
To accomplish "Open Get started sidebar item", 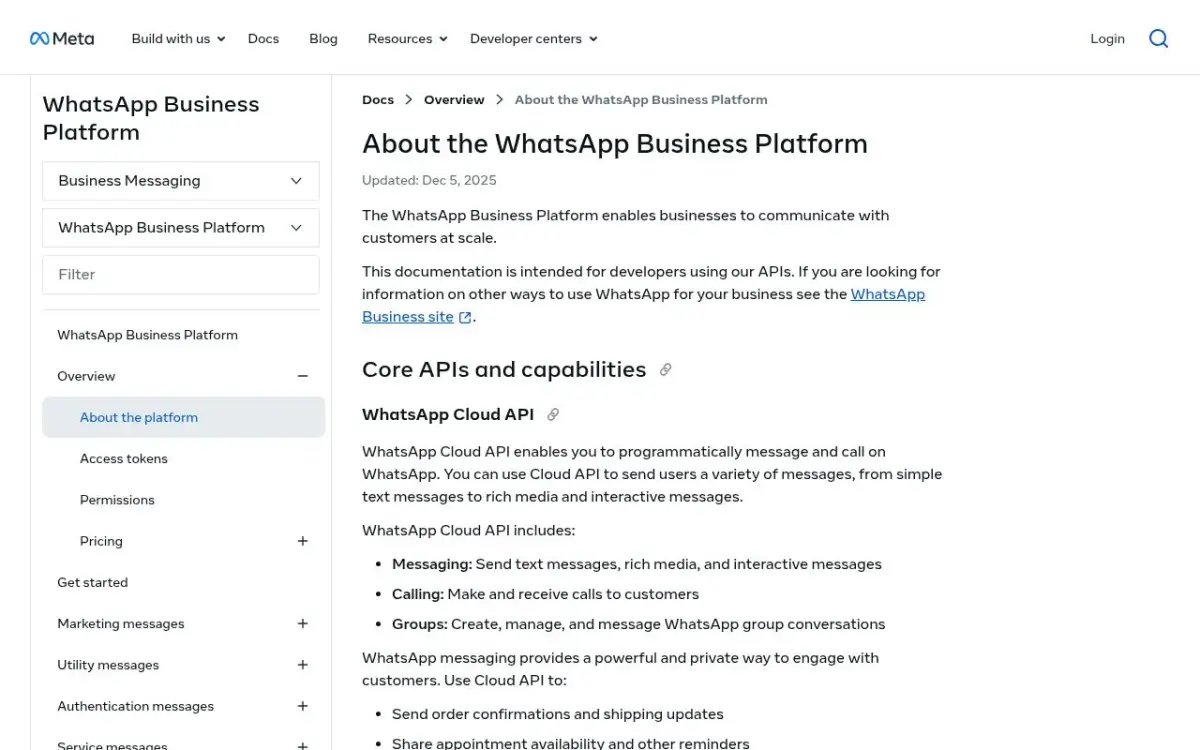I will pyautogui.click(x=93, y=582).
